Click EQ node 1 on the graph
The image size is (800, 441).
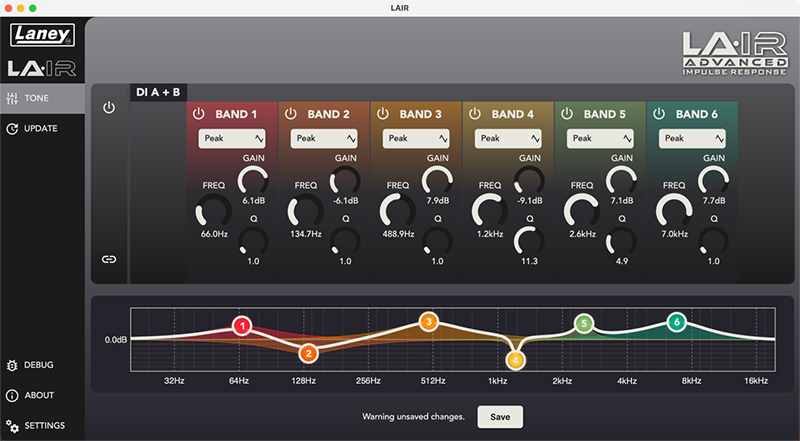pos(241,325)
